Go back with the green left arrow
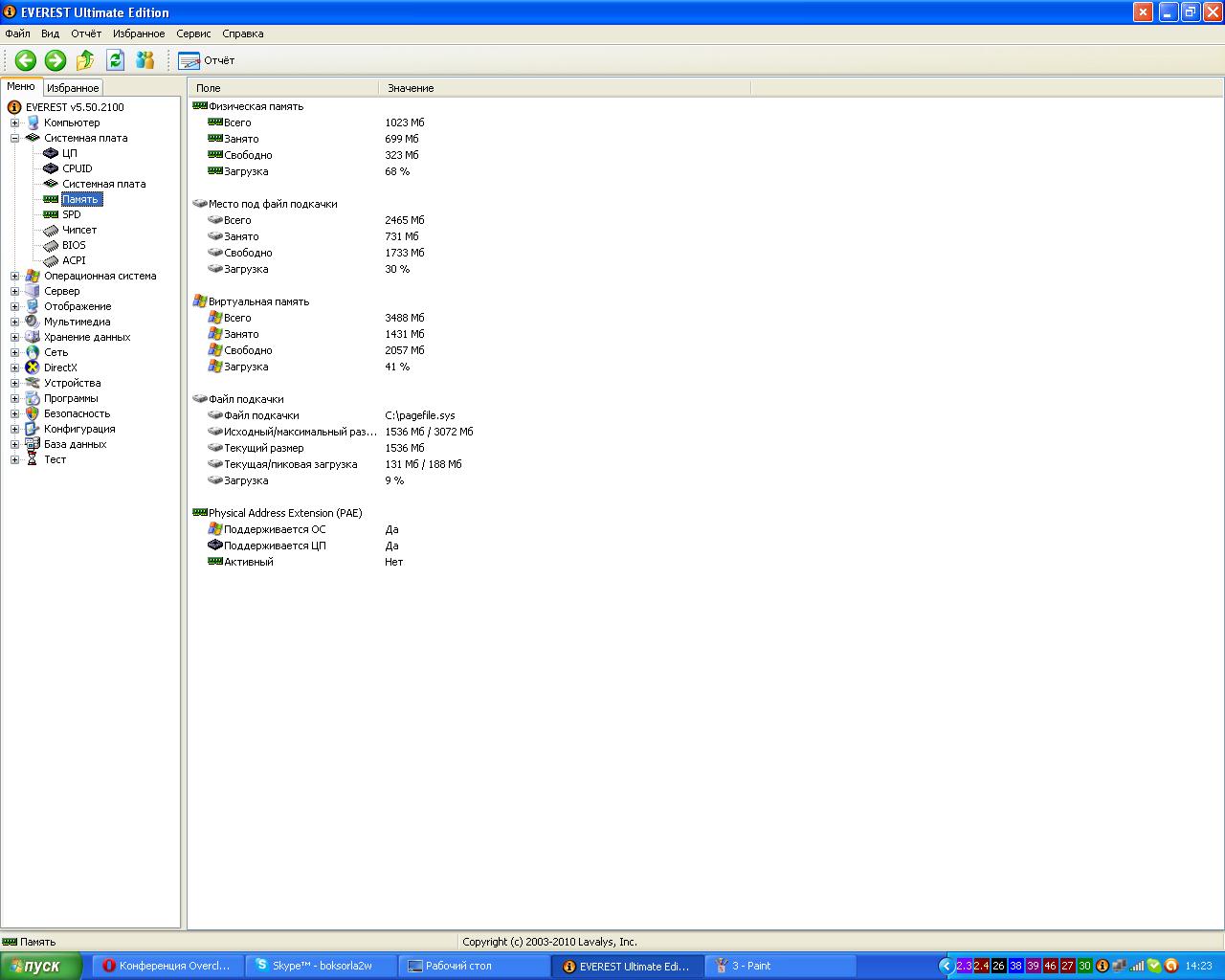Viewport: 1225px width, 980px height. [x=26, y=60]
